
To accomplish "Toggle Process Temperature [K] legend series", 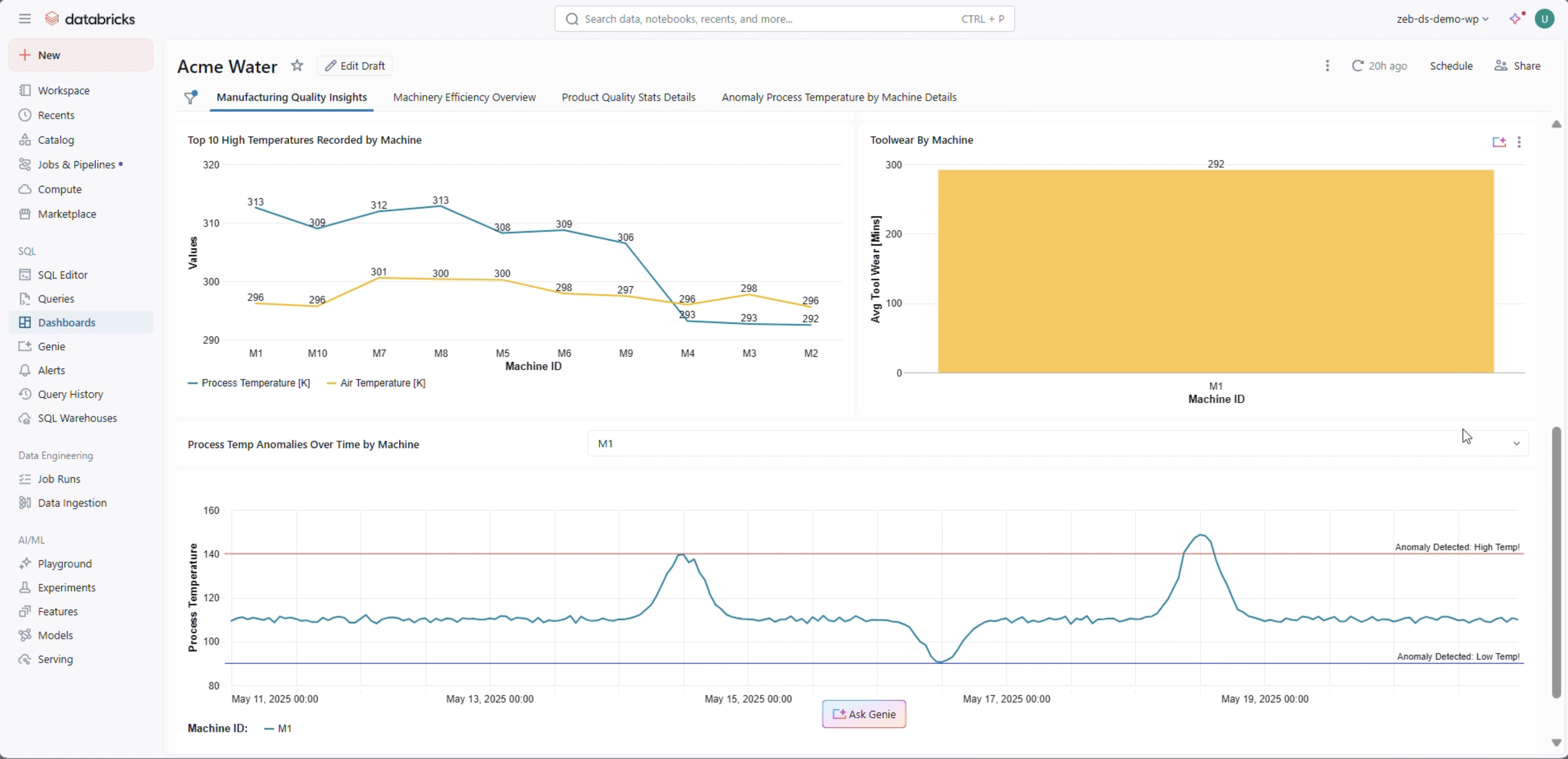I will [249, 383].
